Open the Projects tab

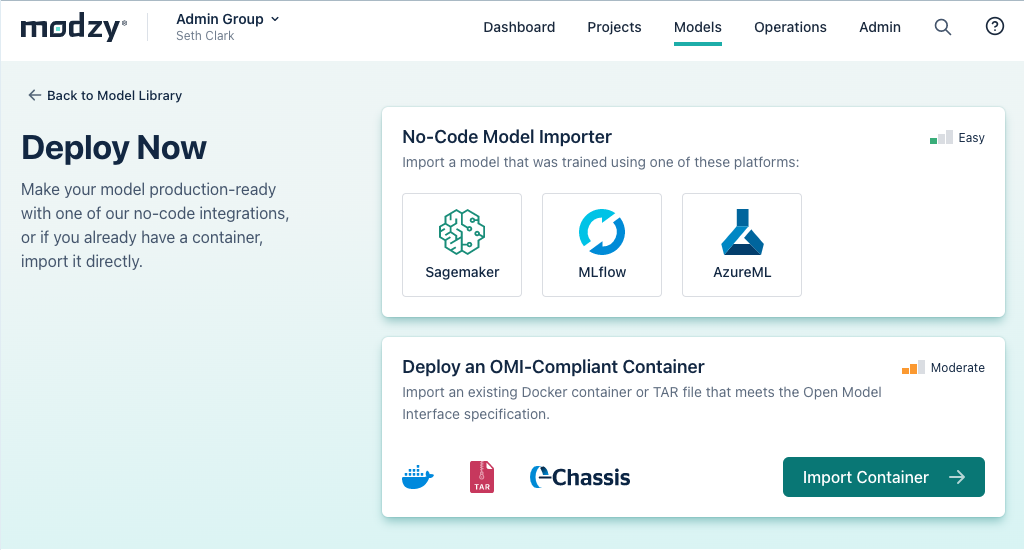(x=615, y=27)
